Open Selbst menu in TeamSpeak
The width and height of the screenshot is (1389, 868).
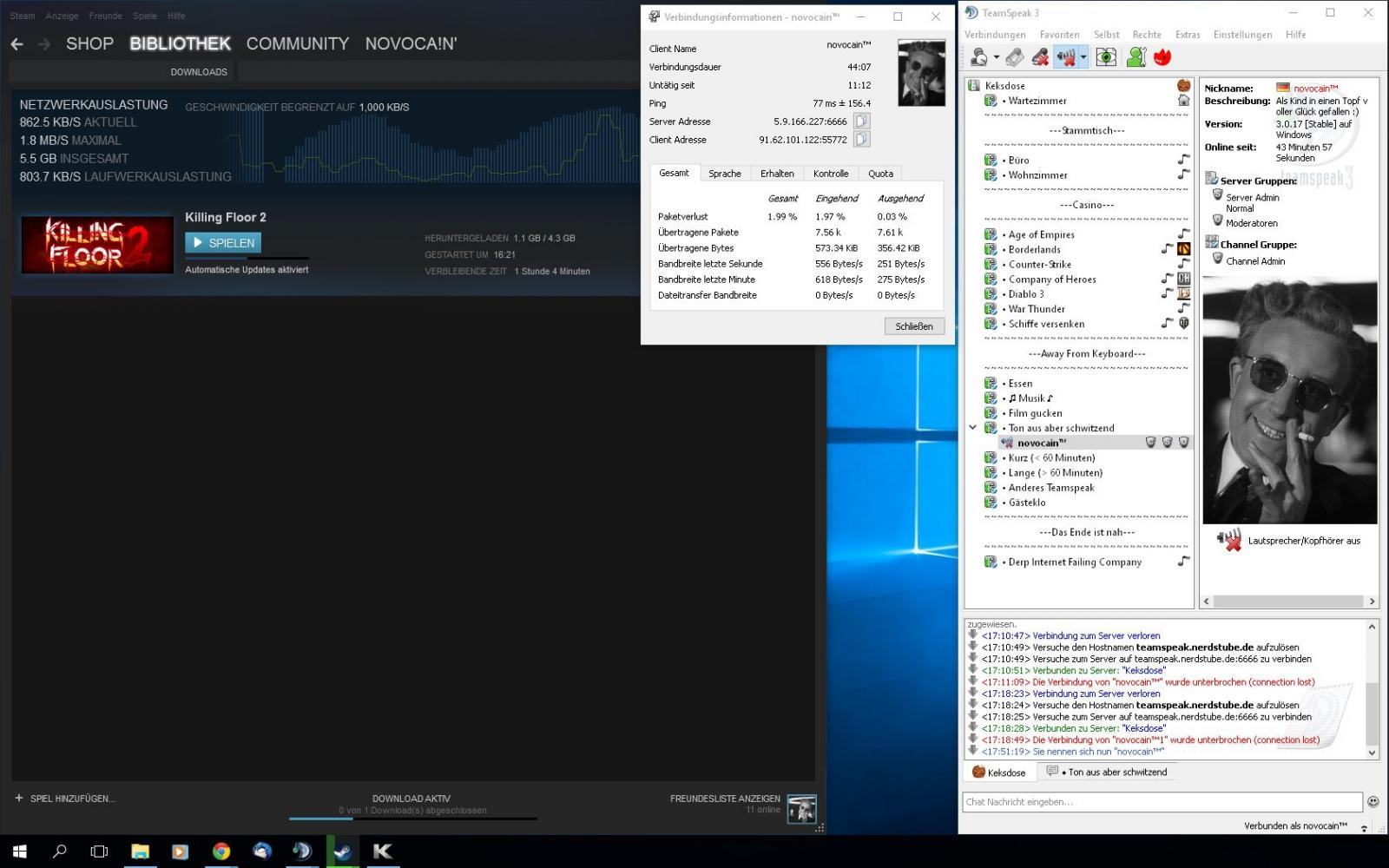[x=1106, y=35]
